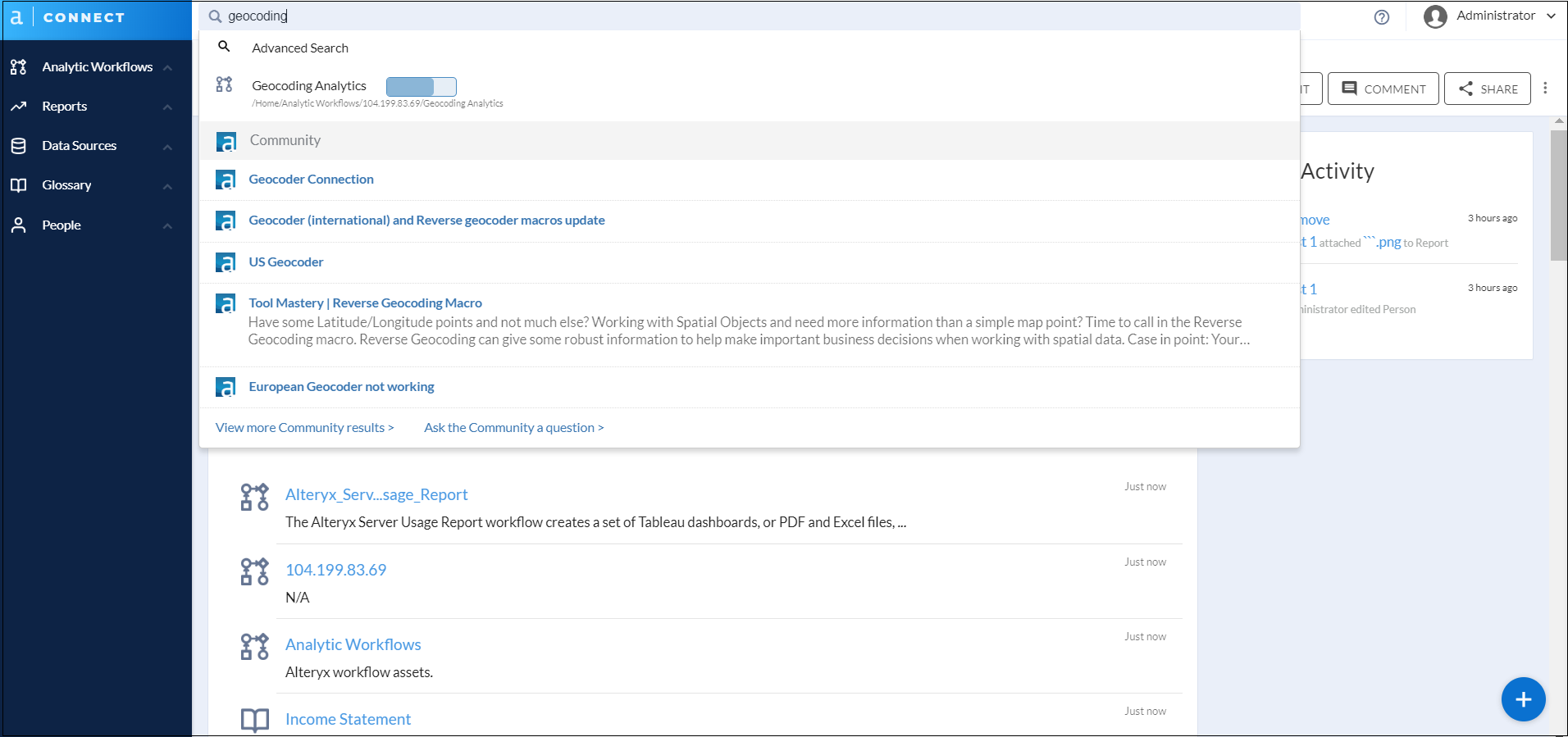Click the Glossary book sidebar icon

coord(19,185)
